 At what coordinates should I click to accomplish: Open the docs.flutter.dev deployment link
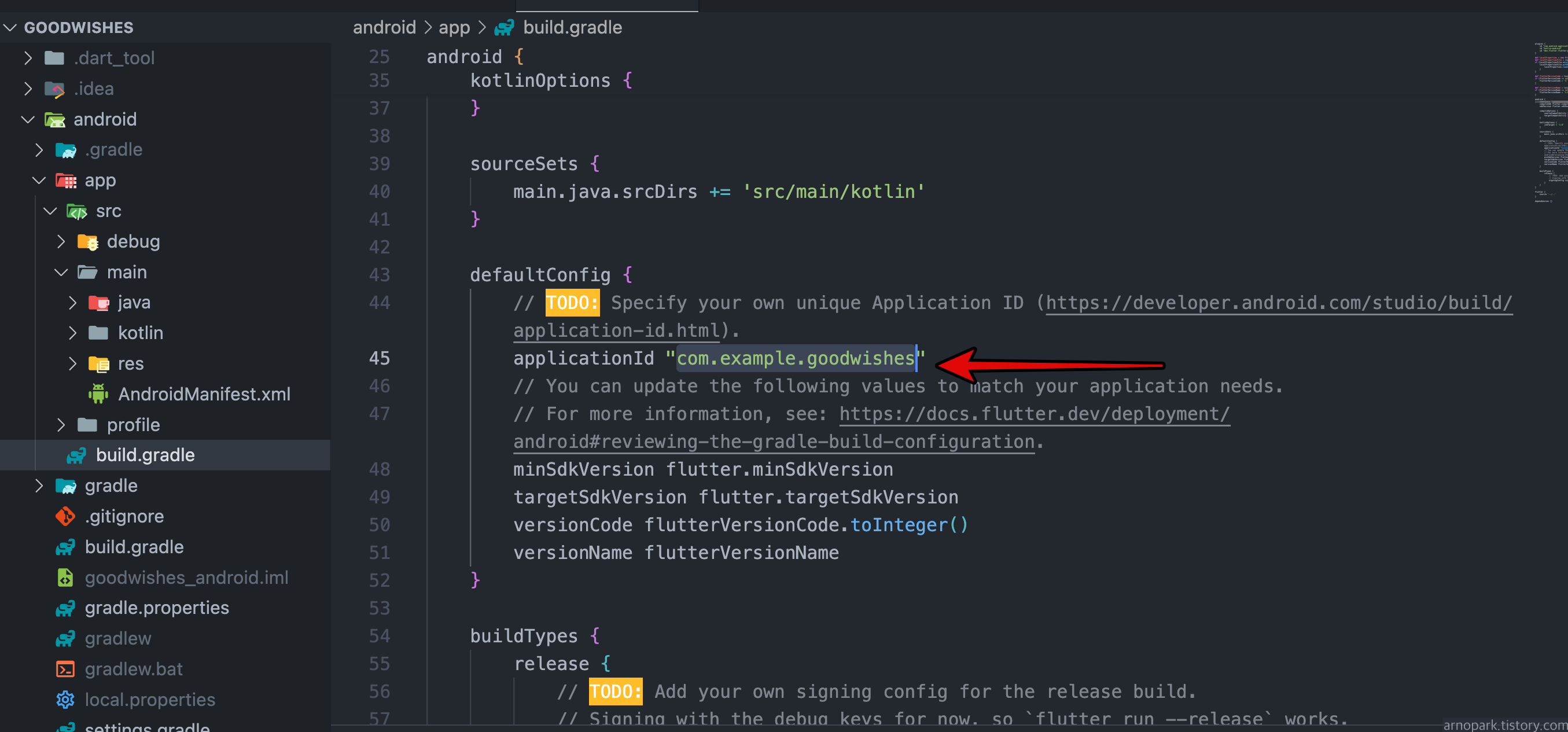coord(1033,414)
